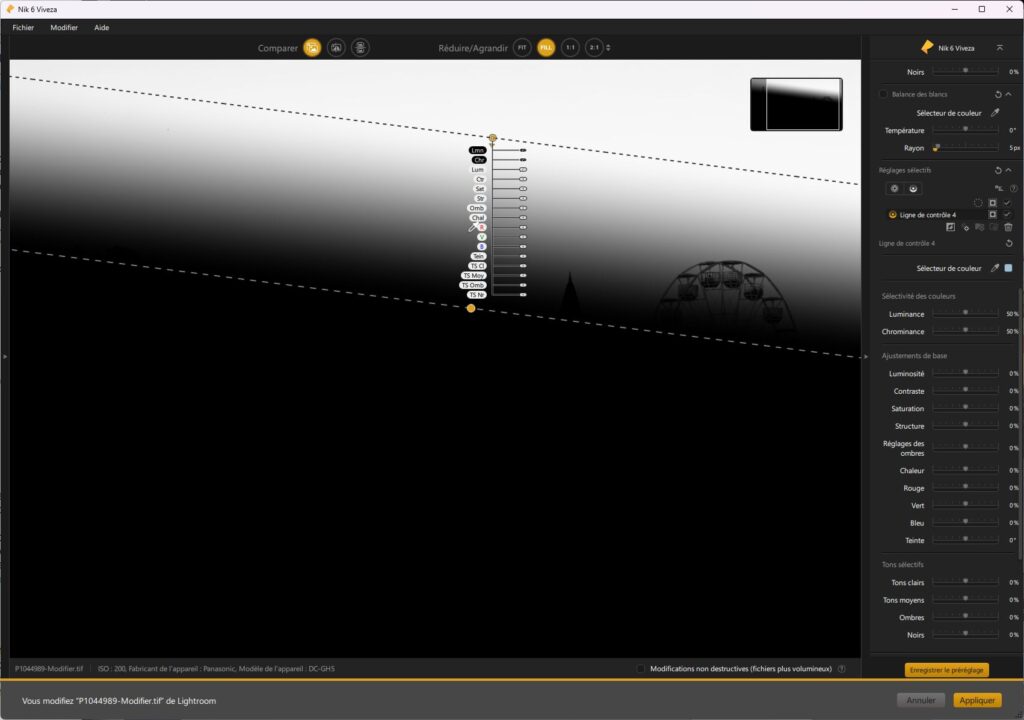
Task: Click Saturation slider in base adjustments
Action: coord(965,408)
